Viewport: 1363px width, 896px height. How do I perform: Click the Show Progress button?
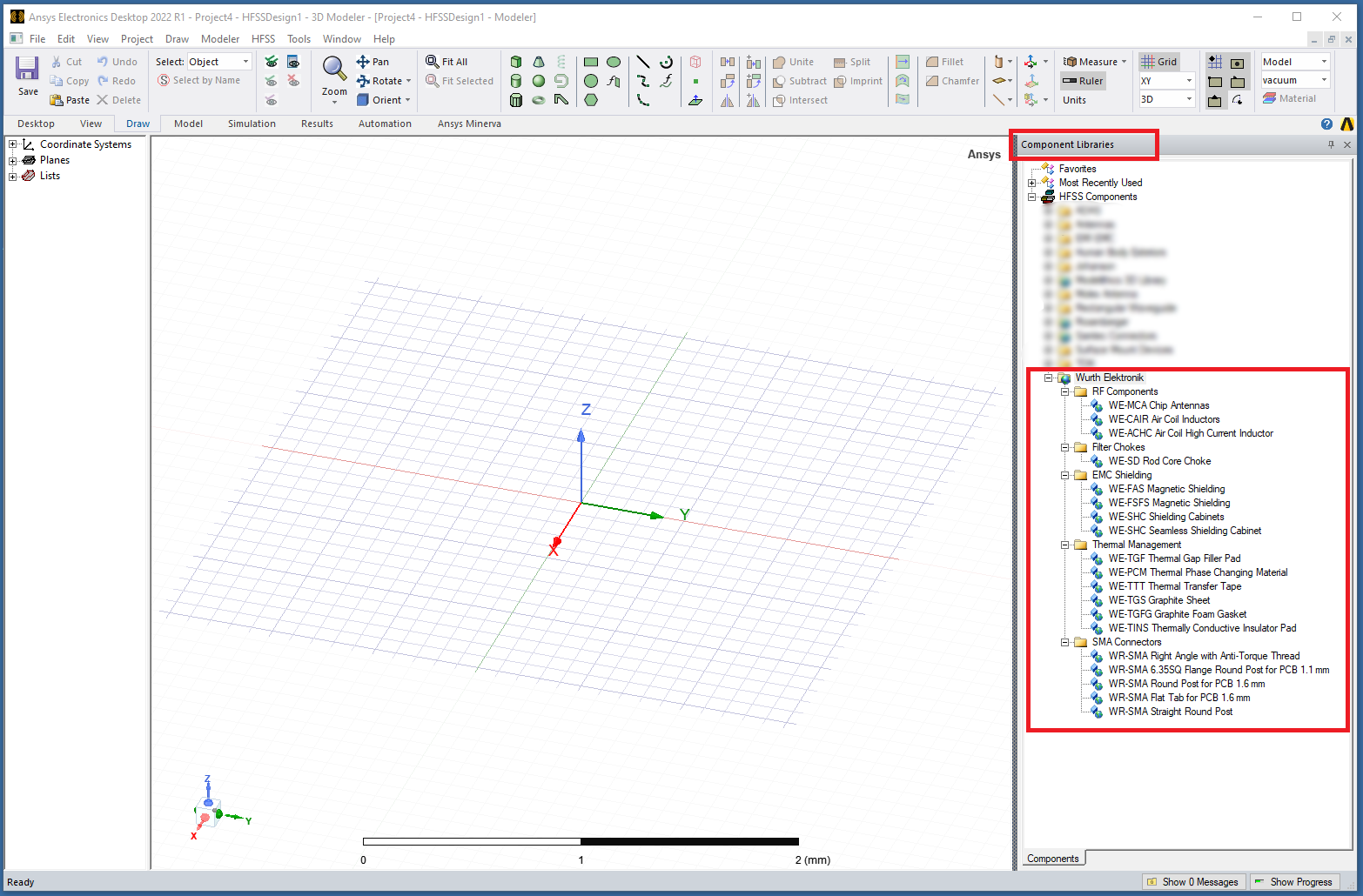click(x=1294, y=881)
